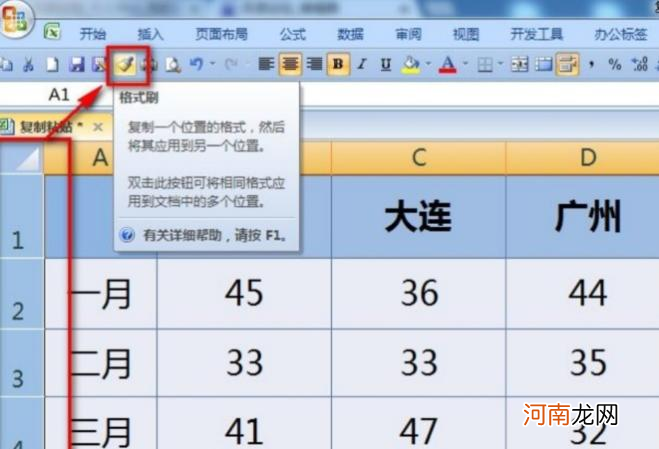Open the 视图 ribbon tab
Image resolution: width=659 pixels, height=449 pixels.
[x=466, y=34]
